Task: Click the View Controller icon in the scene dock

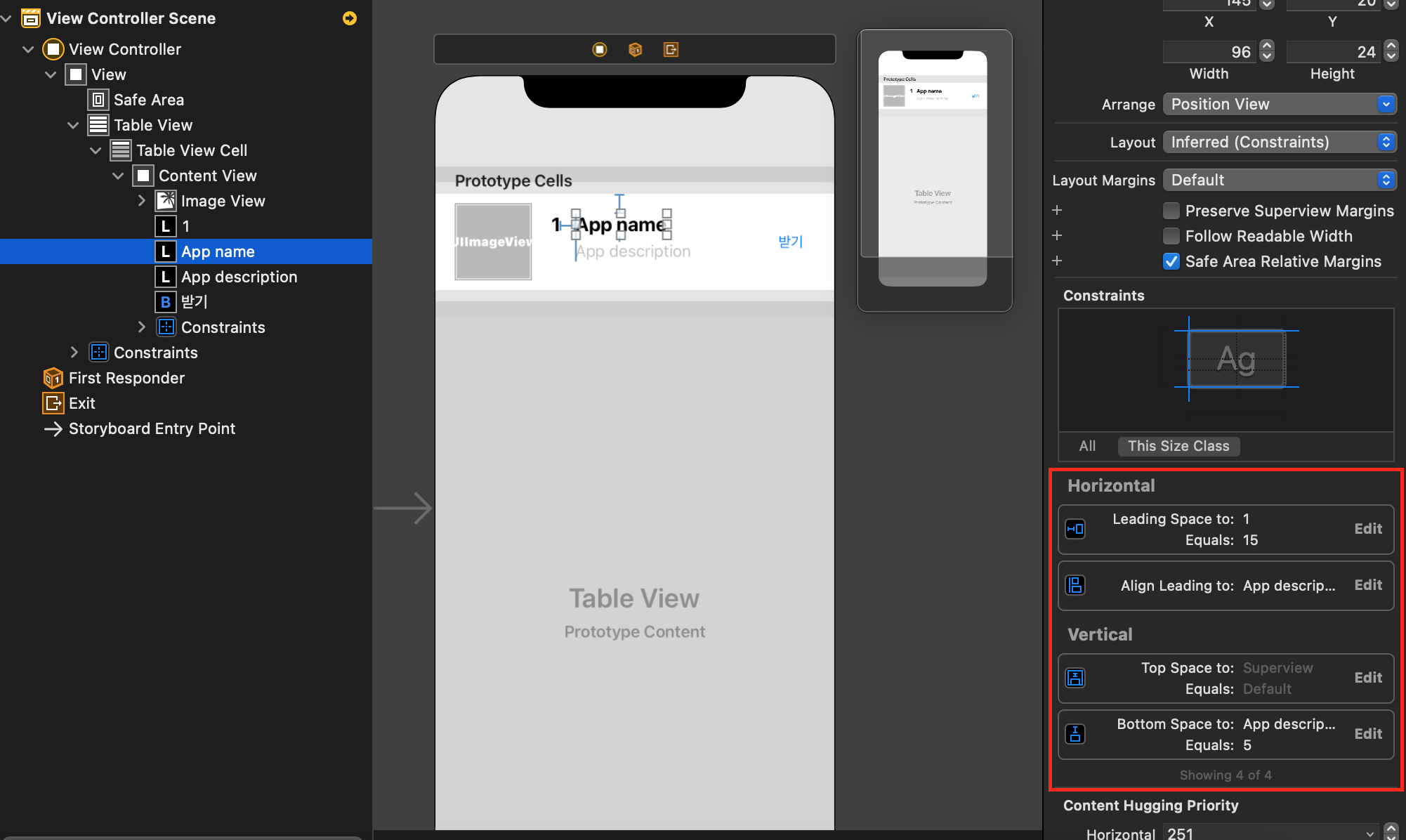Action: point(599,49)
